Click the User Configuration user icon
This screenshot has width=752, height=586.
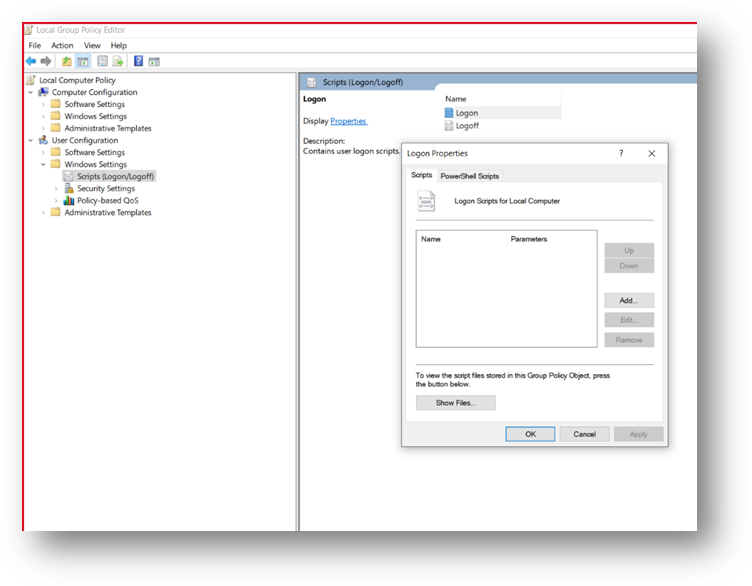[44, 140]
